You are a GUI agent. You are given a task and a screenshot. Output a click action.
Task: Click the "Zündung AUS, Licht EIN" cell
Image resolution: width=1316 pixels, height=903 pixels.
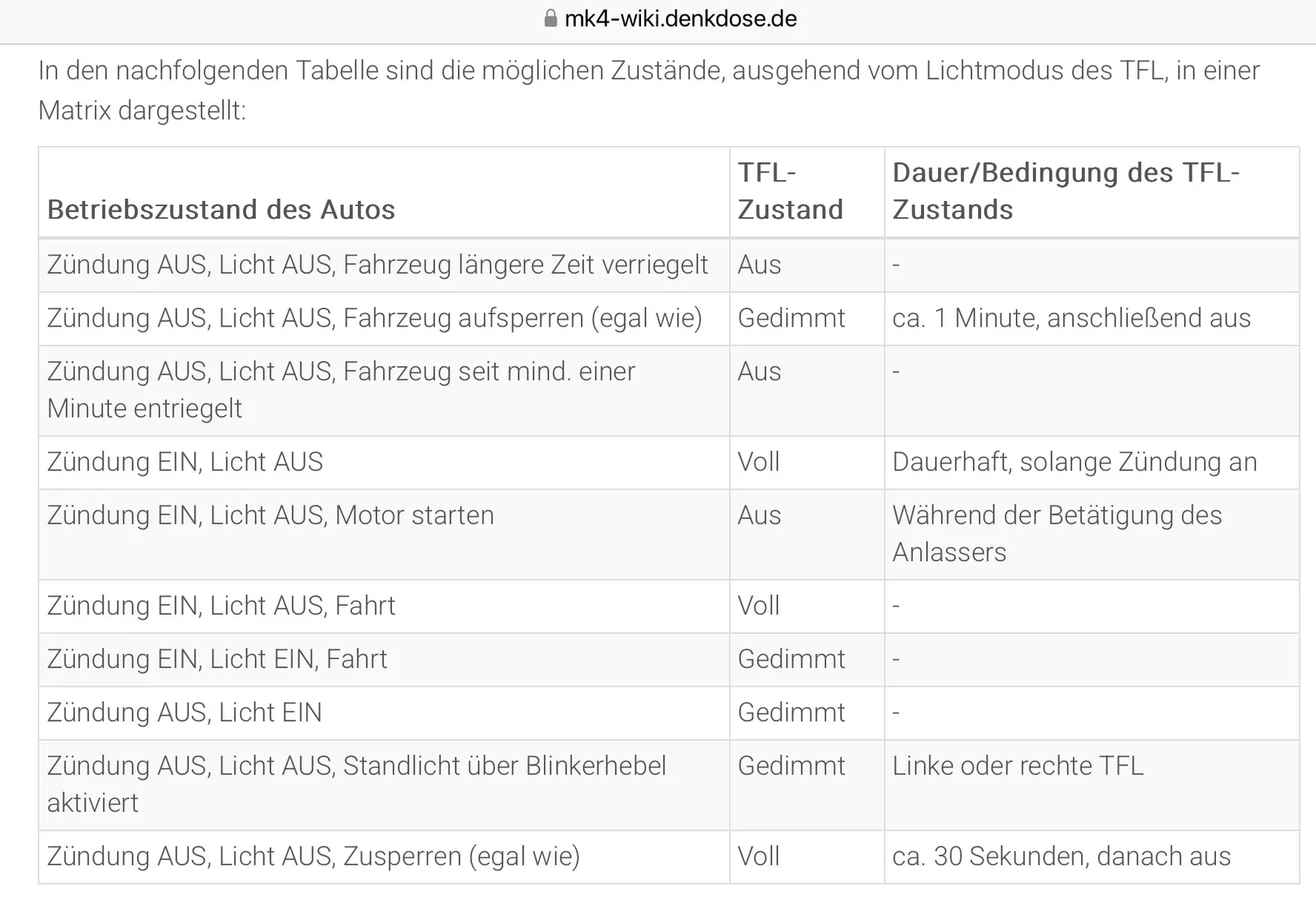tap(184, 713)
